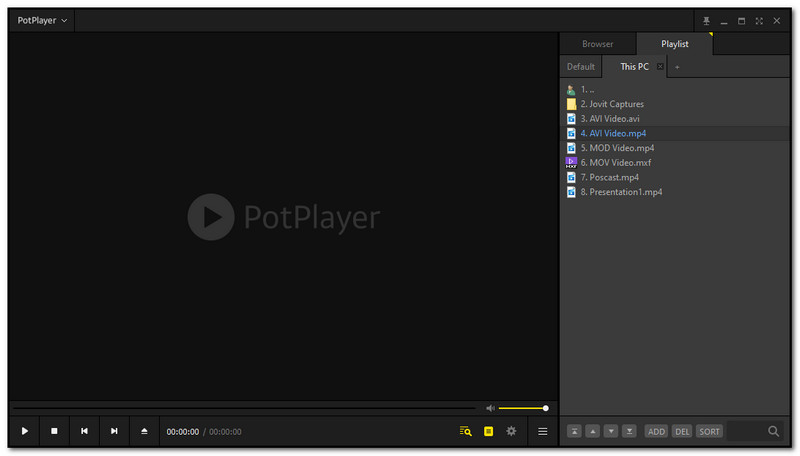Viewport: 800px width, 456px height.
Task: Adjust the yellow volume slider
Action: pyautogui.click(x=523, y=408)
